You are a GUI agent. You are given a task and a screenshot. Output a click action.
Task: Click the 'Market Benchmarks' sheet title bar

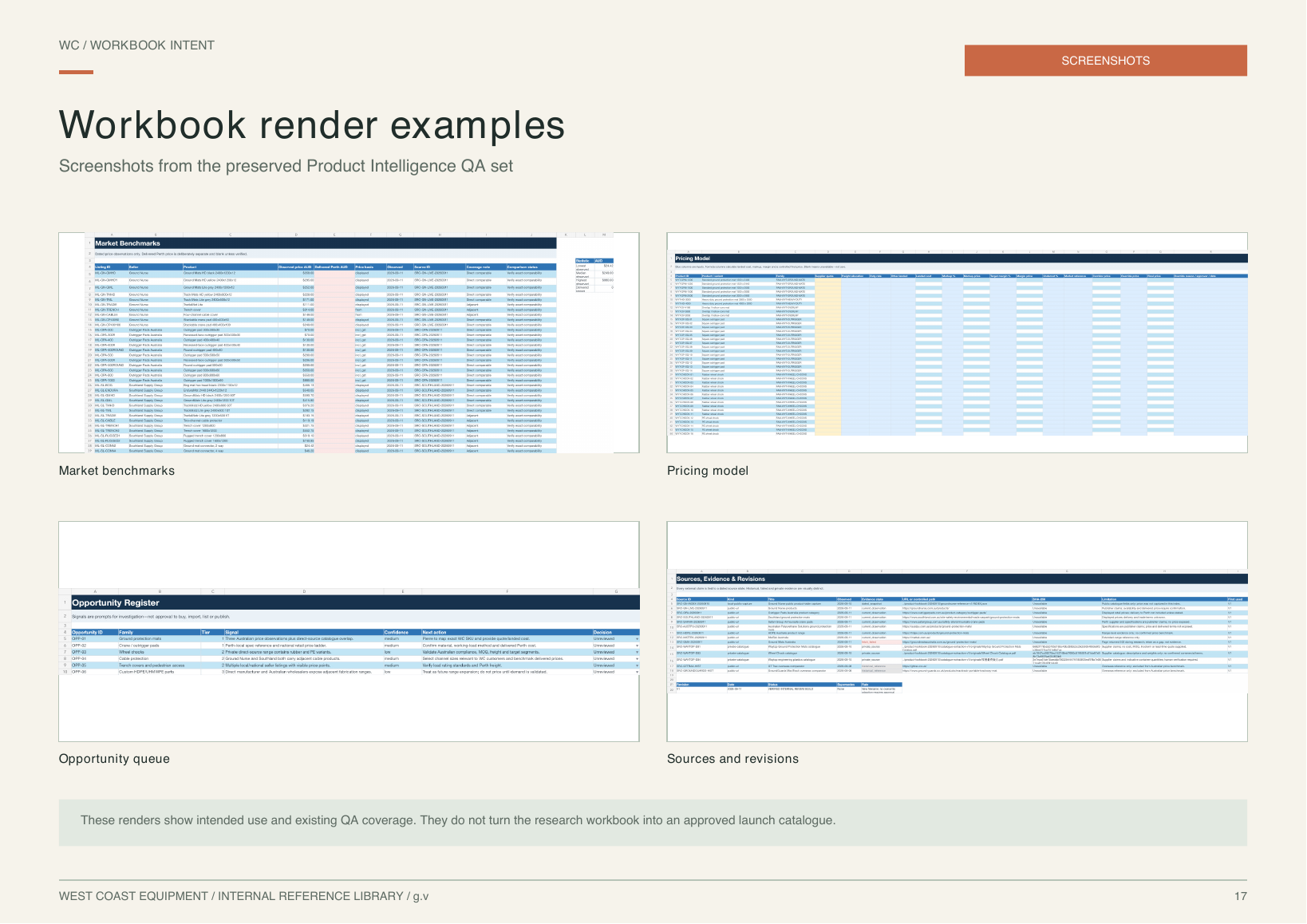(325, 243)
